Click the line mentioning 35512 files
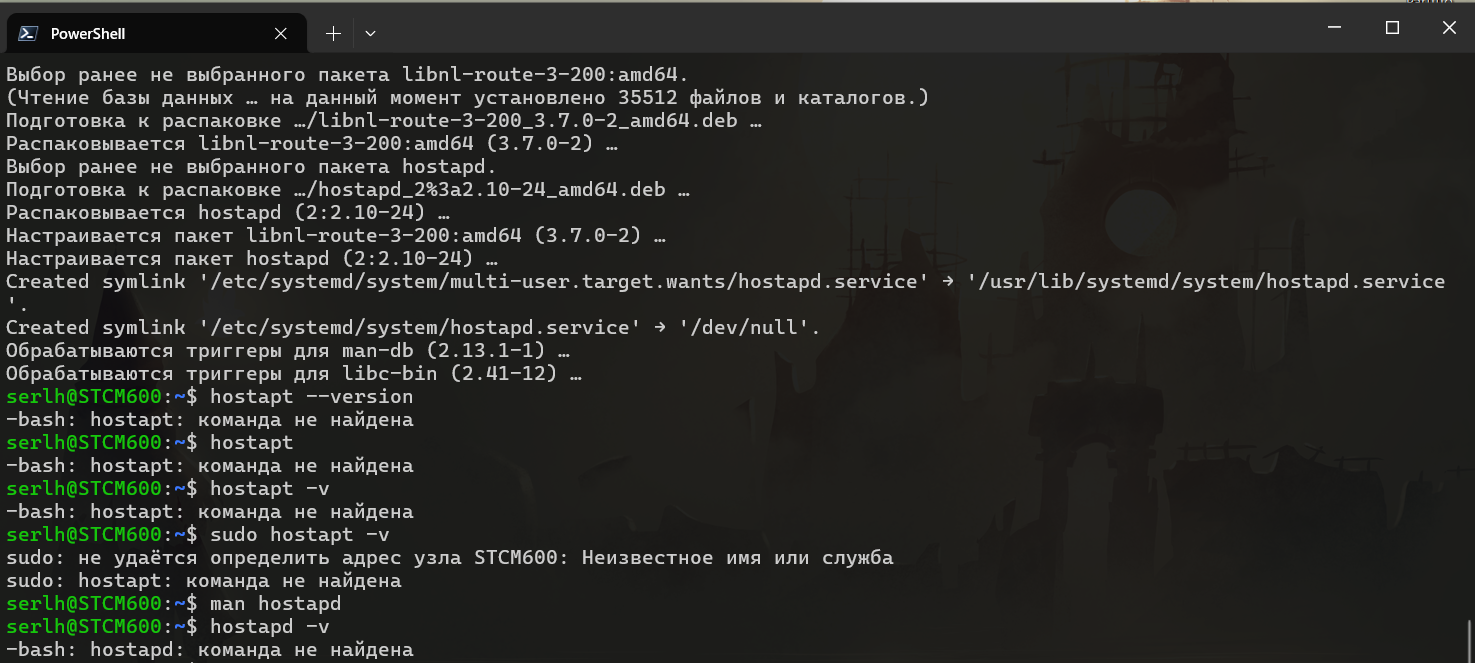Viewport: 1475px width, 663px height. click(x=467, y=98)
